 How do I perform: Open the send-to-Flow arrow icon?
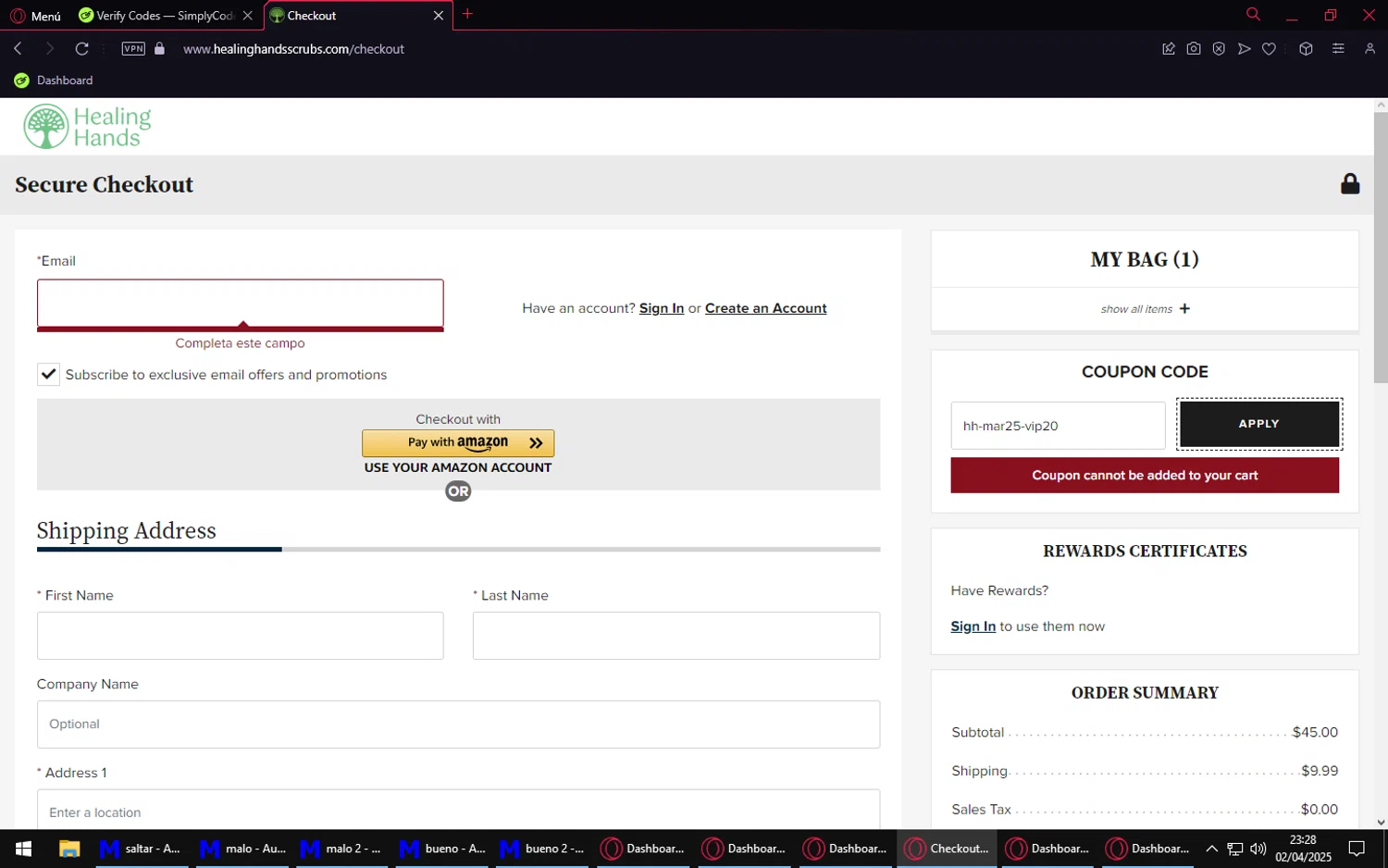[x=1244, y=49]
